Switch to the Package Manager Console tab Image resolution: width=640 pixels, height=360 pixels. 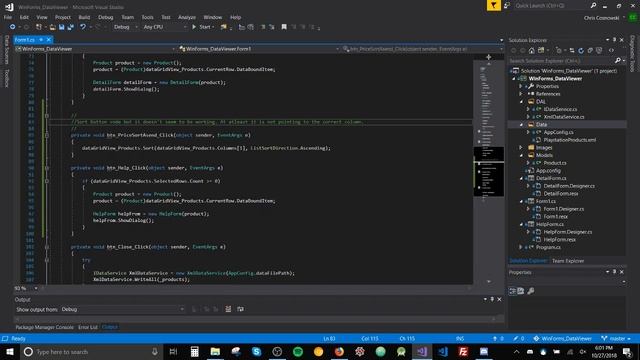pyautogui.click(x=44, y=327)
